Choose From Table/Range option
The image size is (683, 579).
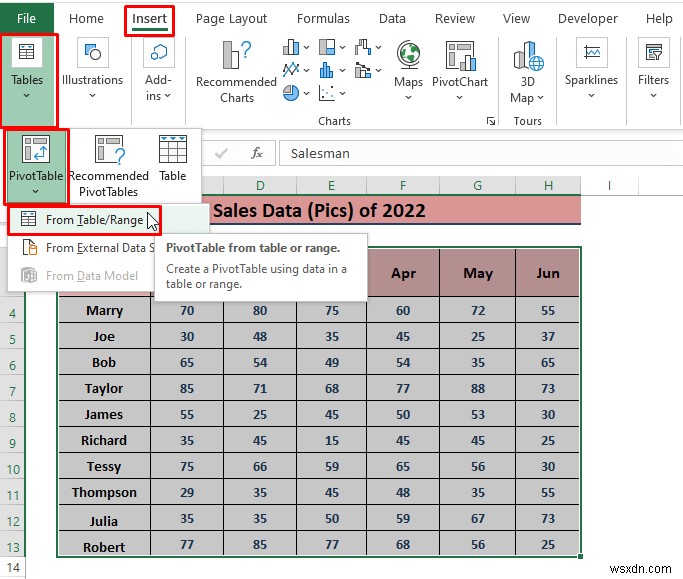85,220
